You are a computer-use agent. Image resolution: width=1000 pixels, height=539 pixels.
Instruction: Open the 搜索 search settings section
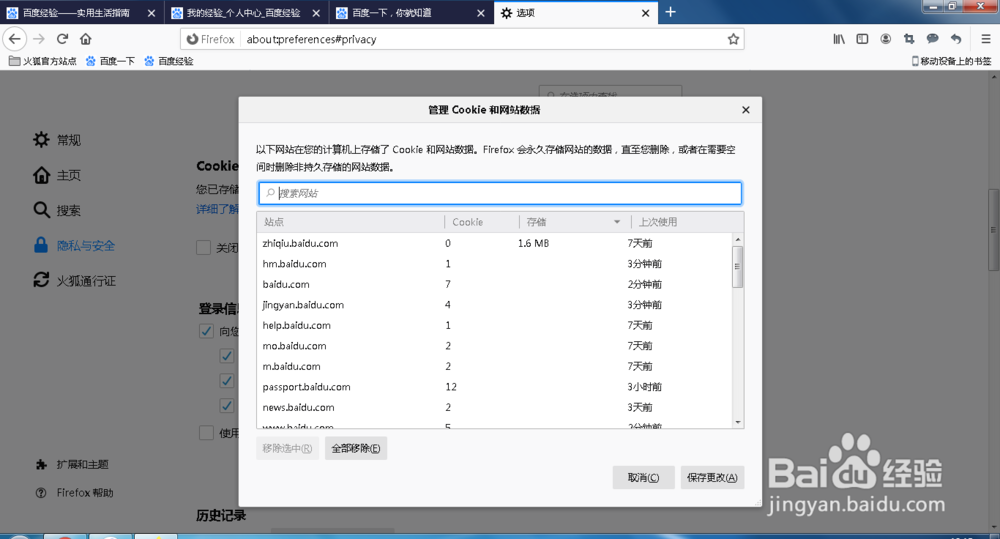coord(57,210)
